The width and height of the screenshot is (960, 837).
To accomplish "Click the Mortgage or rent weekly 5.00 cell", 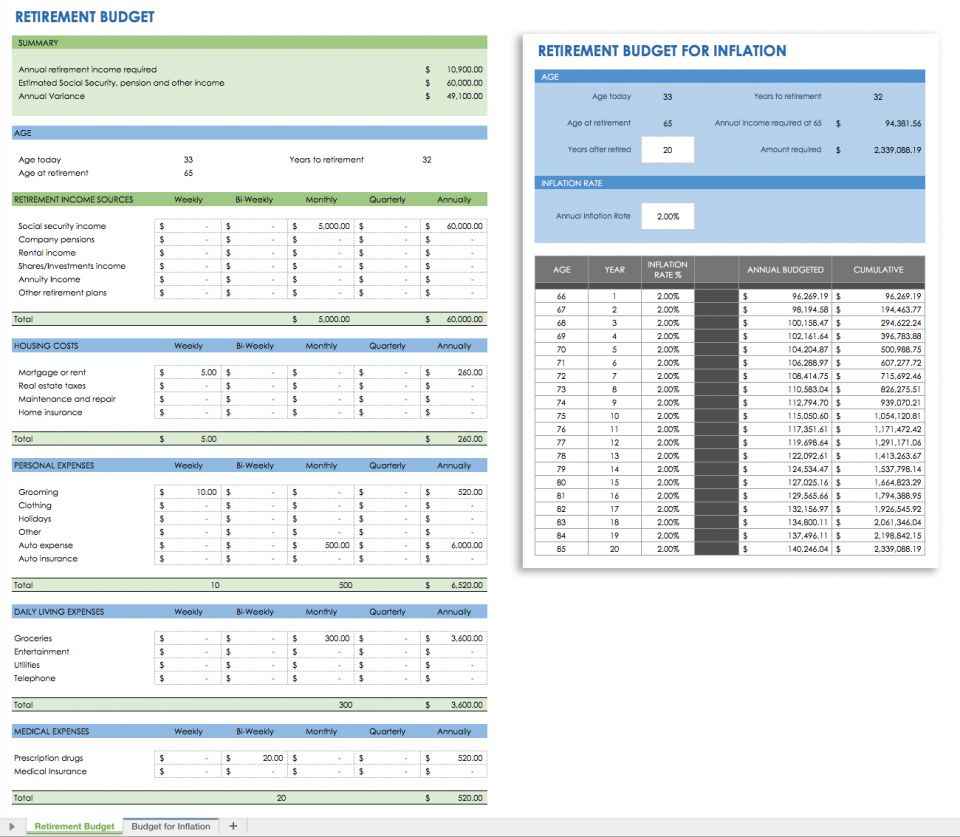I will pyautogui.click(x=198, y=371).
